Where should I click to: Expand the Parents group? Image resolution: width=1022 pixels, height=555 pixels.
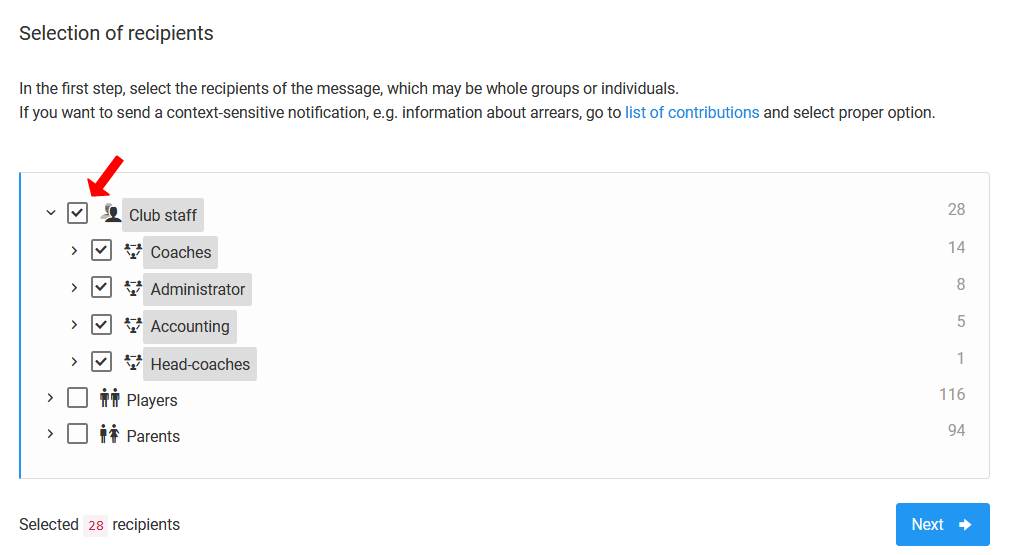click(x=51, y=434)
